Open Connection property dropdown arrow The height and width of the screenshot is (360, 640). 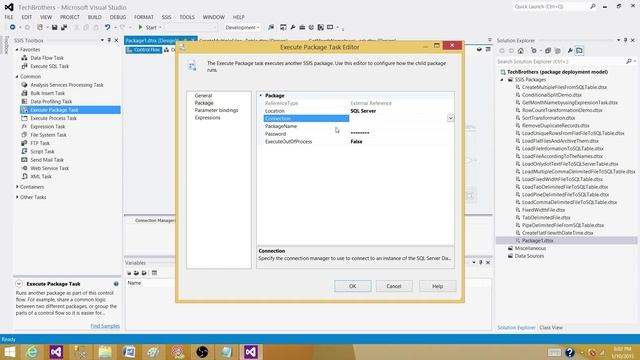[450, 118]
